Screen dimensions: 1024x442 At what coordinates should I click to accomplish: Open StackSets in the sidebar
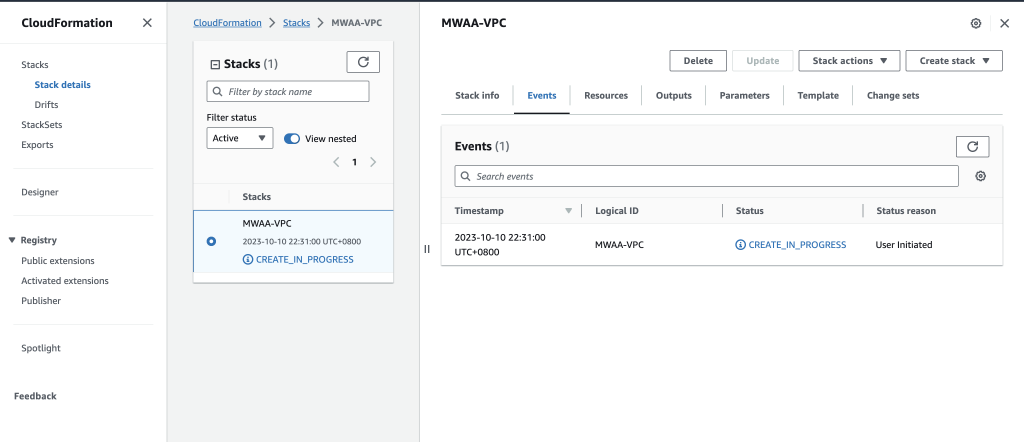tap(42, 125)
